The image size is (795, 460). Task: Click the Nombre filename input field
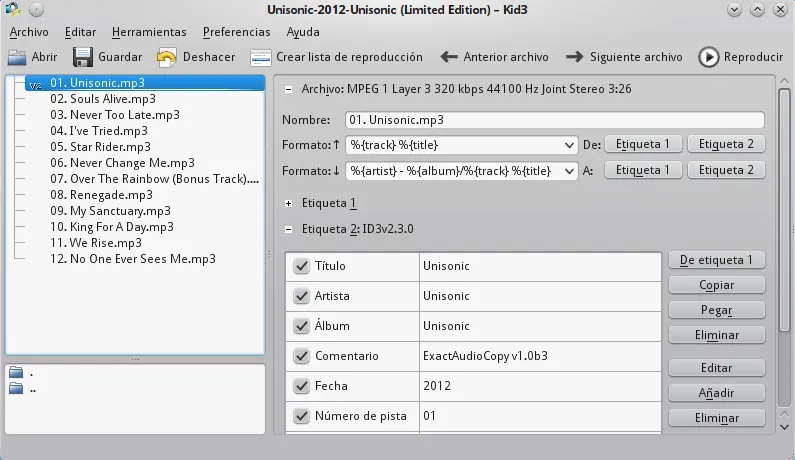[555, 120]
